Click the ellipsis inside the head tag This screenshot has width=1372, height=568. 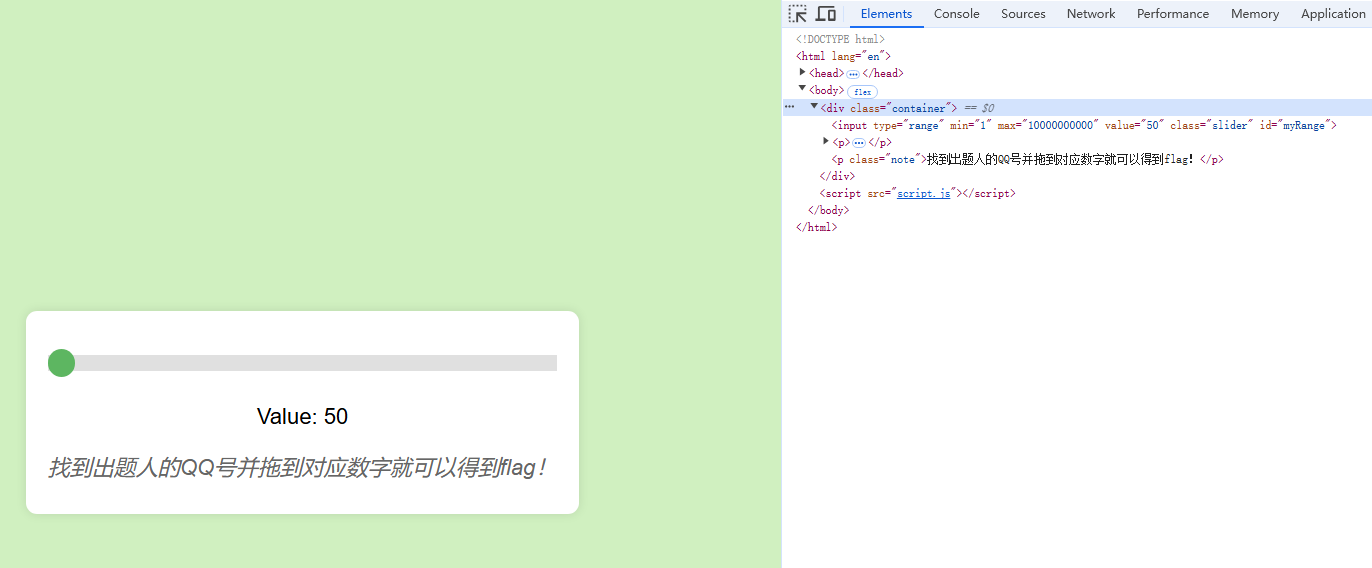click(x=853, y=74)
